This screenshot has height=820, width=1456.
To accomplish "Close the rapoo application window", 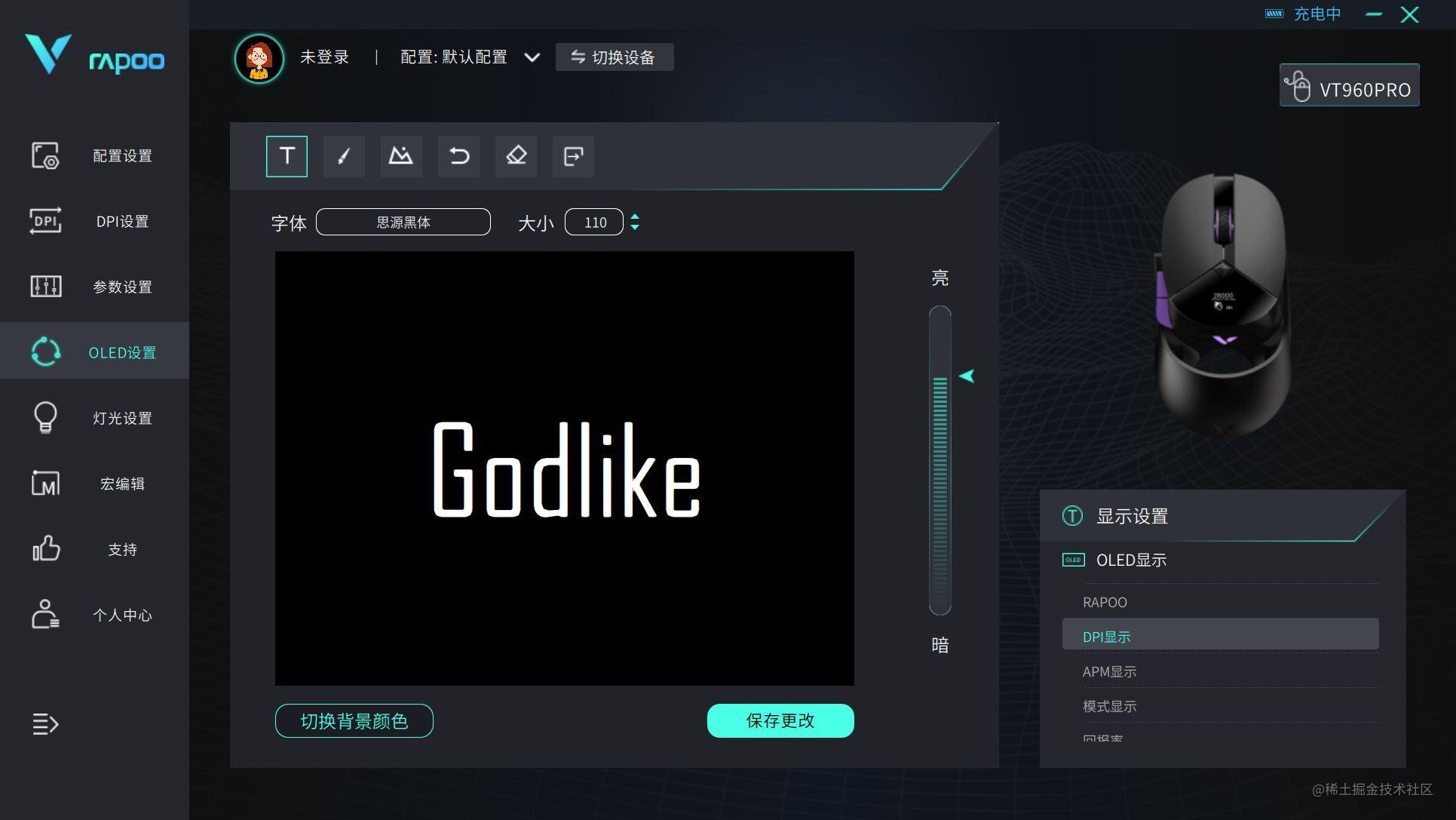I will pos(1409,14).
